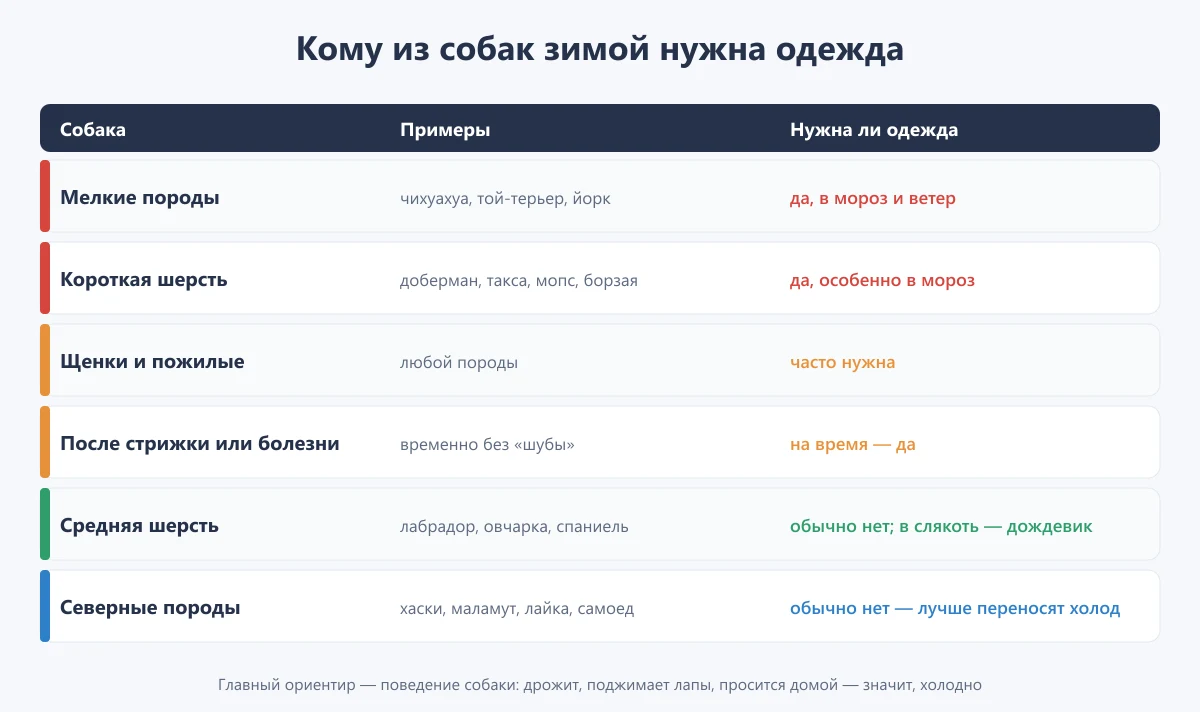Click the answer "часто нужна"
Viewport: 1200px width, 712px height.
tap(843, 362)
